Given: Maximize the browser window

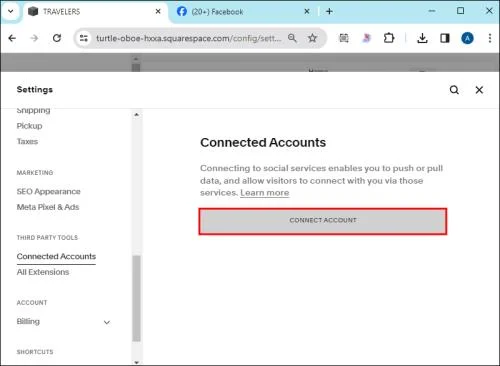Looking at the screenshot, I should 460,11.
